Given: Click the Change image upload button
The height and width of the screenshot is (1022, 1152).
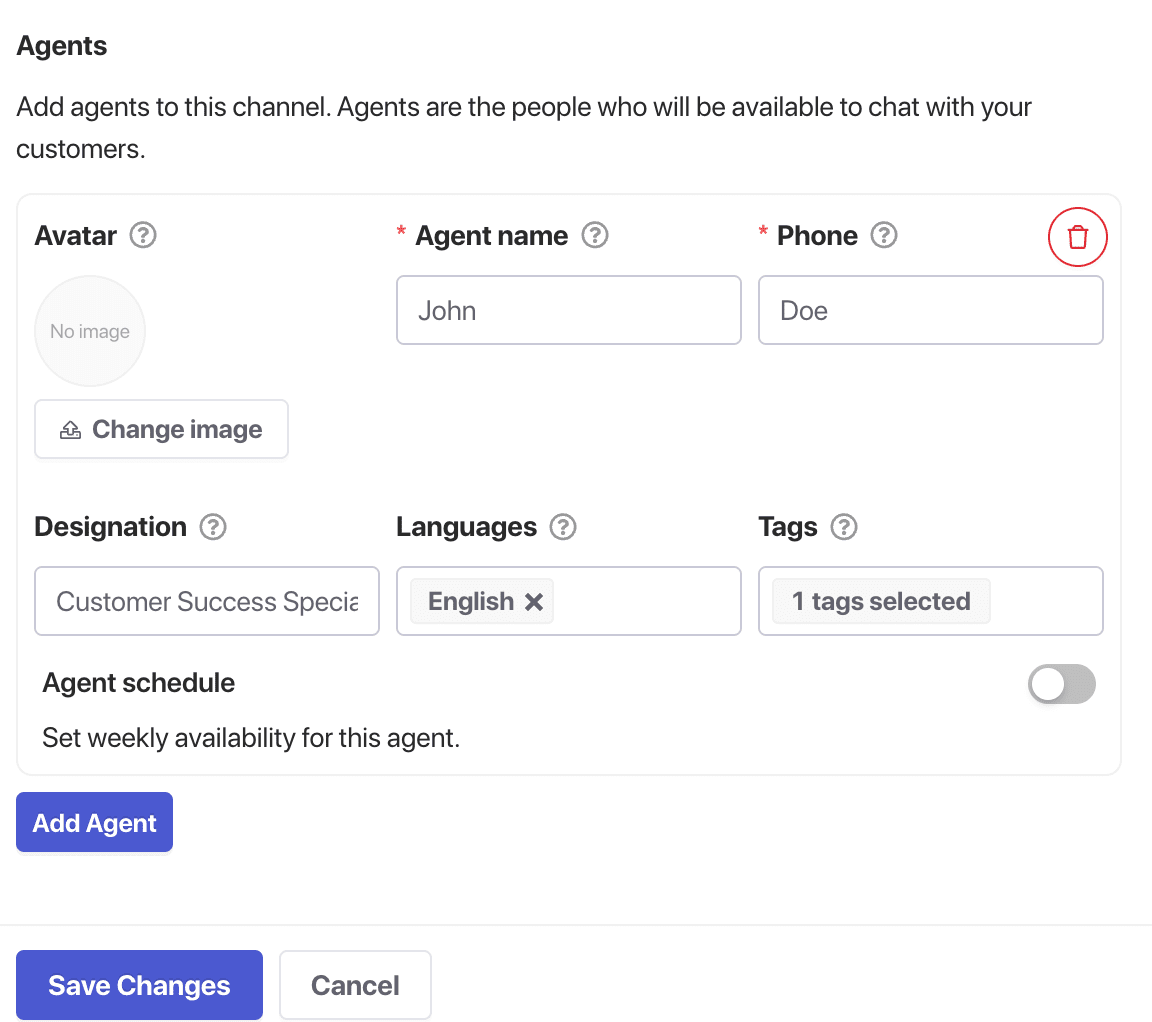Looking at the screenshot, I should pos(162,430).
